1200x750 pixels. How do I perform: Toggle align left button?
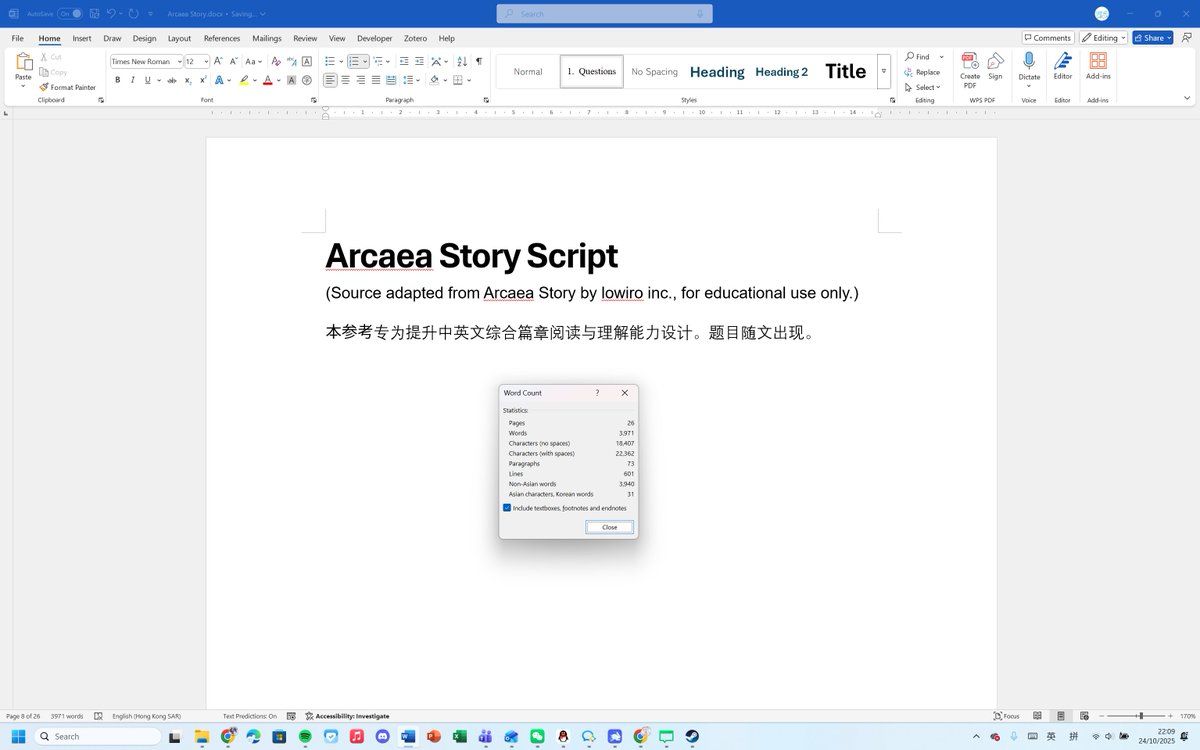(330, 80)
